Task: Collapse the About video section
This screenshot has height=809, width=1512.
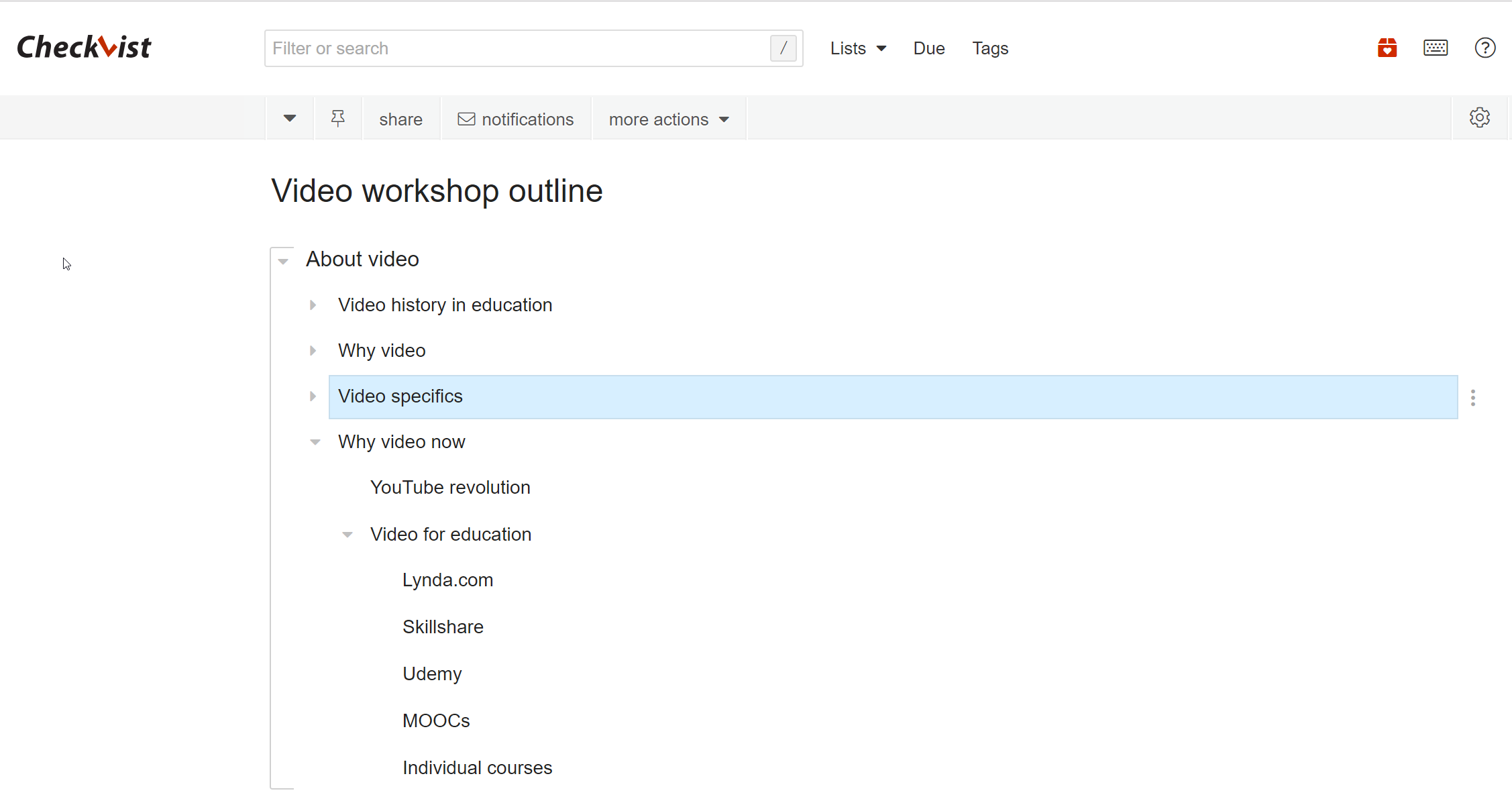Action: [x=283, y=261]
